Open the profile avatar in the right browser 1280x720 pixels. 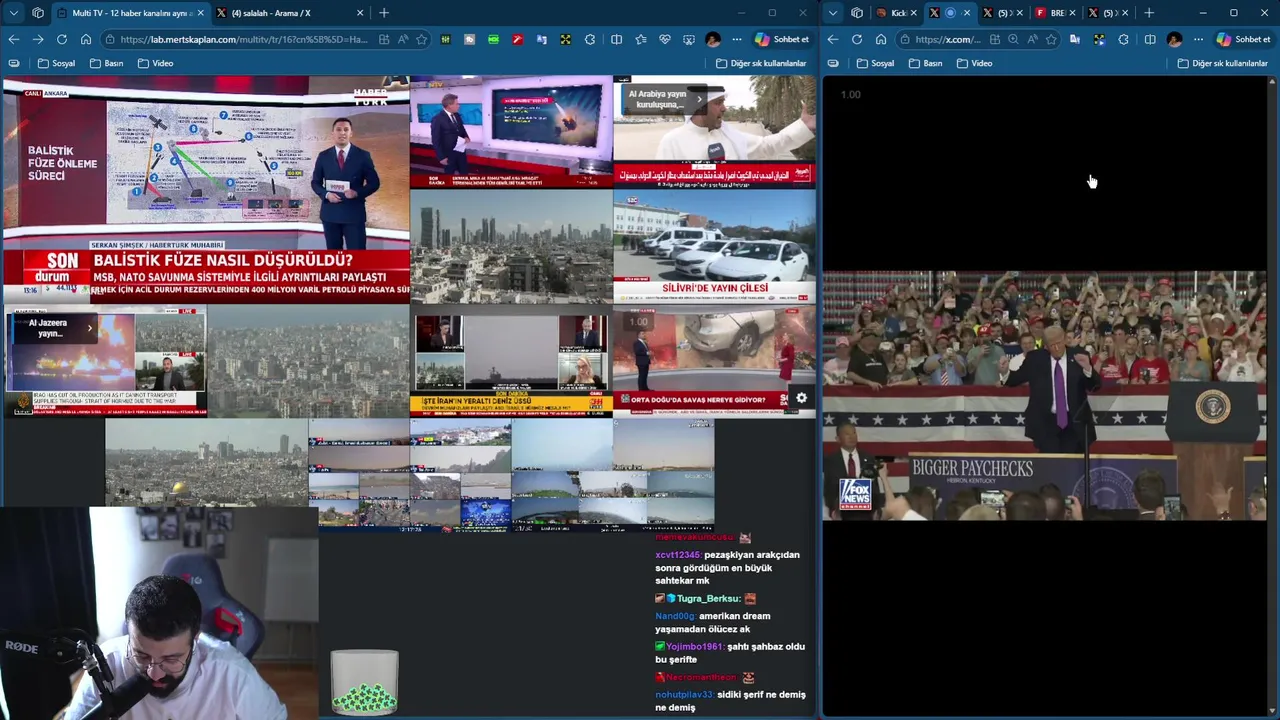(1174, 39)
